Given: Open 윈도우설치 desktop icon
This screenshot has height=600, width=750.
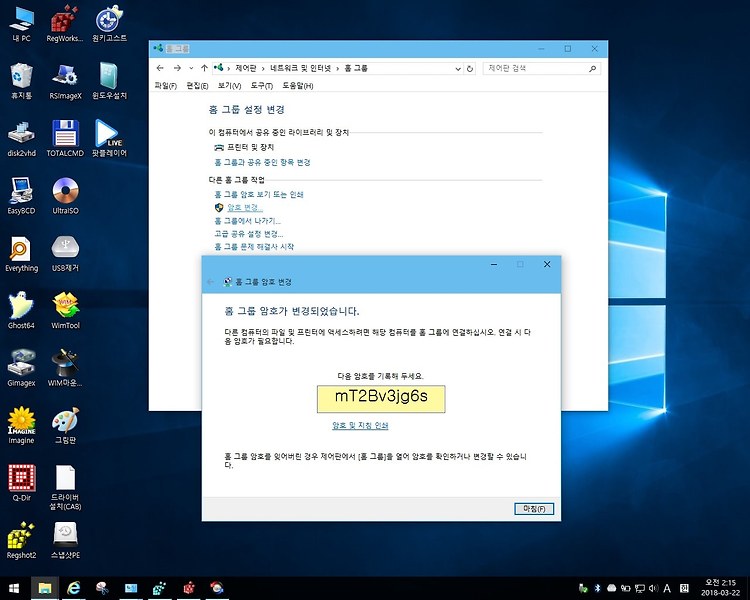Looking at the screenshot, I should [x=110, y=81].
